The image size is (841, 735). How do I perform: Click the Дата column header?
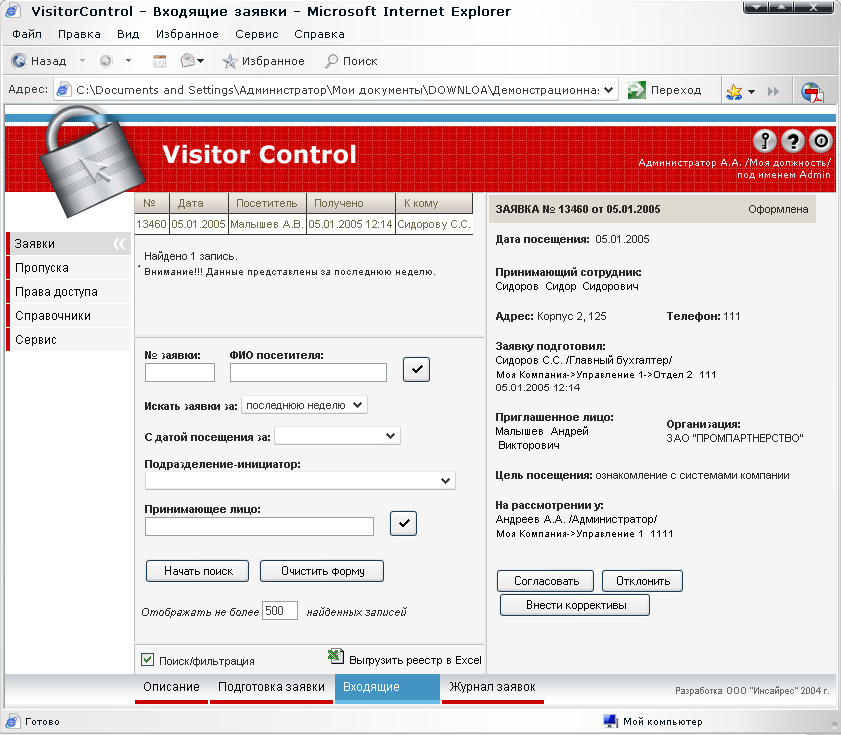click(x=198, y=203)
